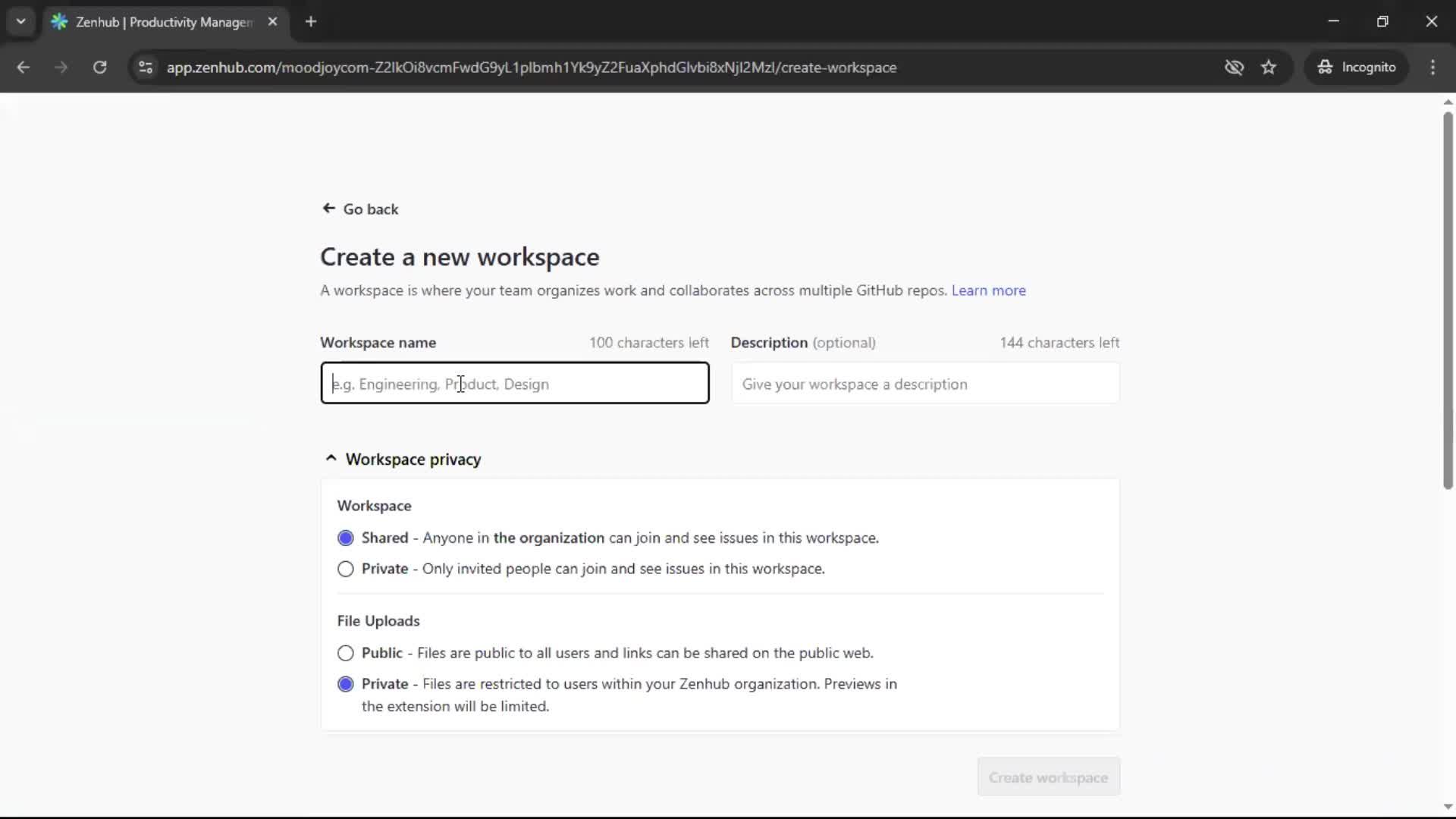Image resolution: width=1456 pixels, height=819 pixels.
Task: Click the Workspace name input field
Action: click(514, 384)
